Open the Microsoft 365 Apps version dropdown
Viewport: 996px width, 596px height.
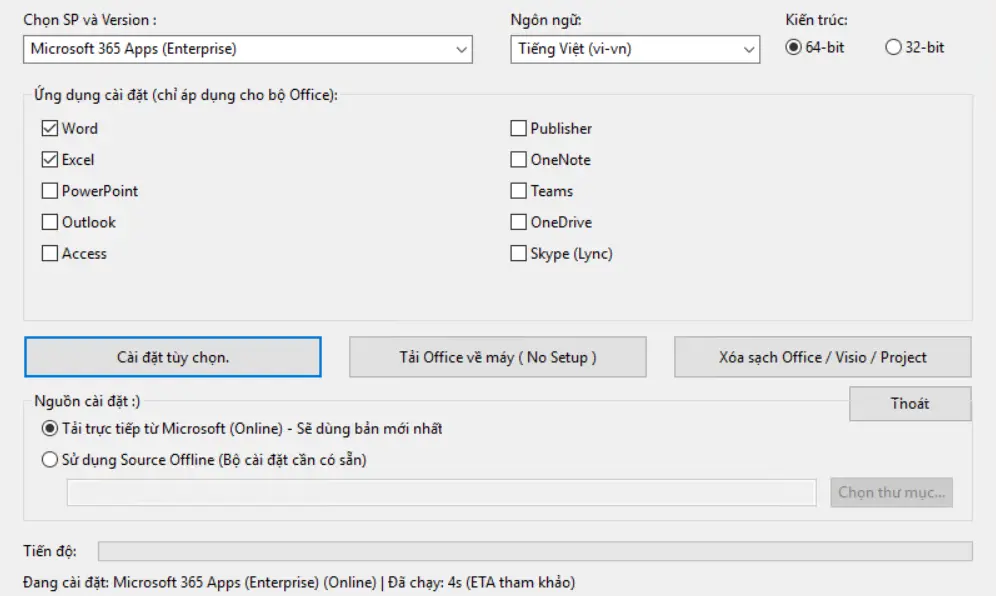pos(247,49)
